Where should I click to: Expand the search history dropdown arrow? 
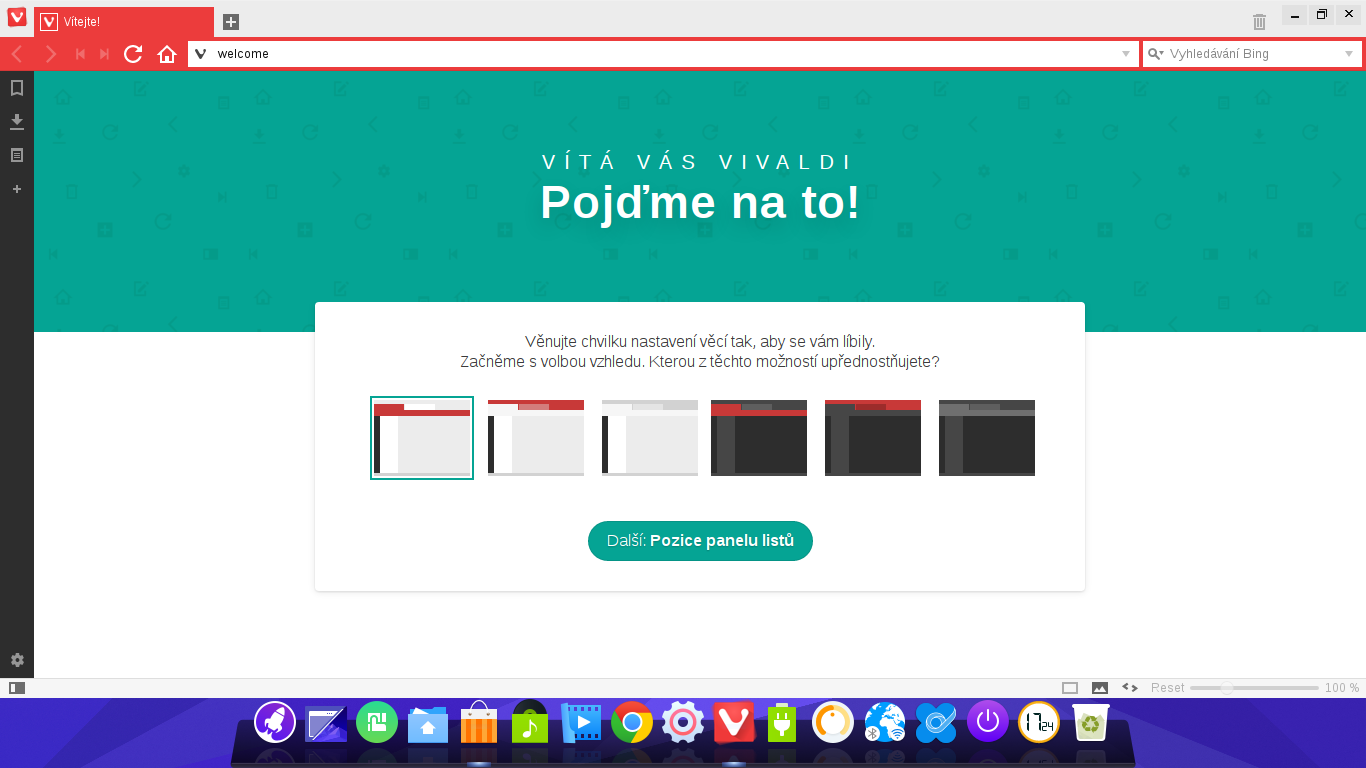[1348, 54]
